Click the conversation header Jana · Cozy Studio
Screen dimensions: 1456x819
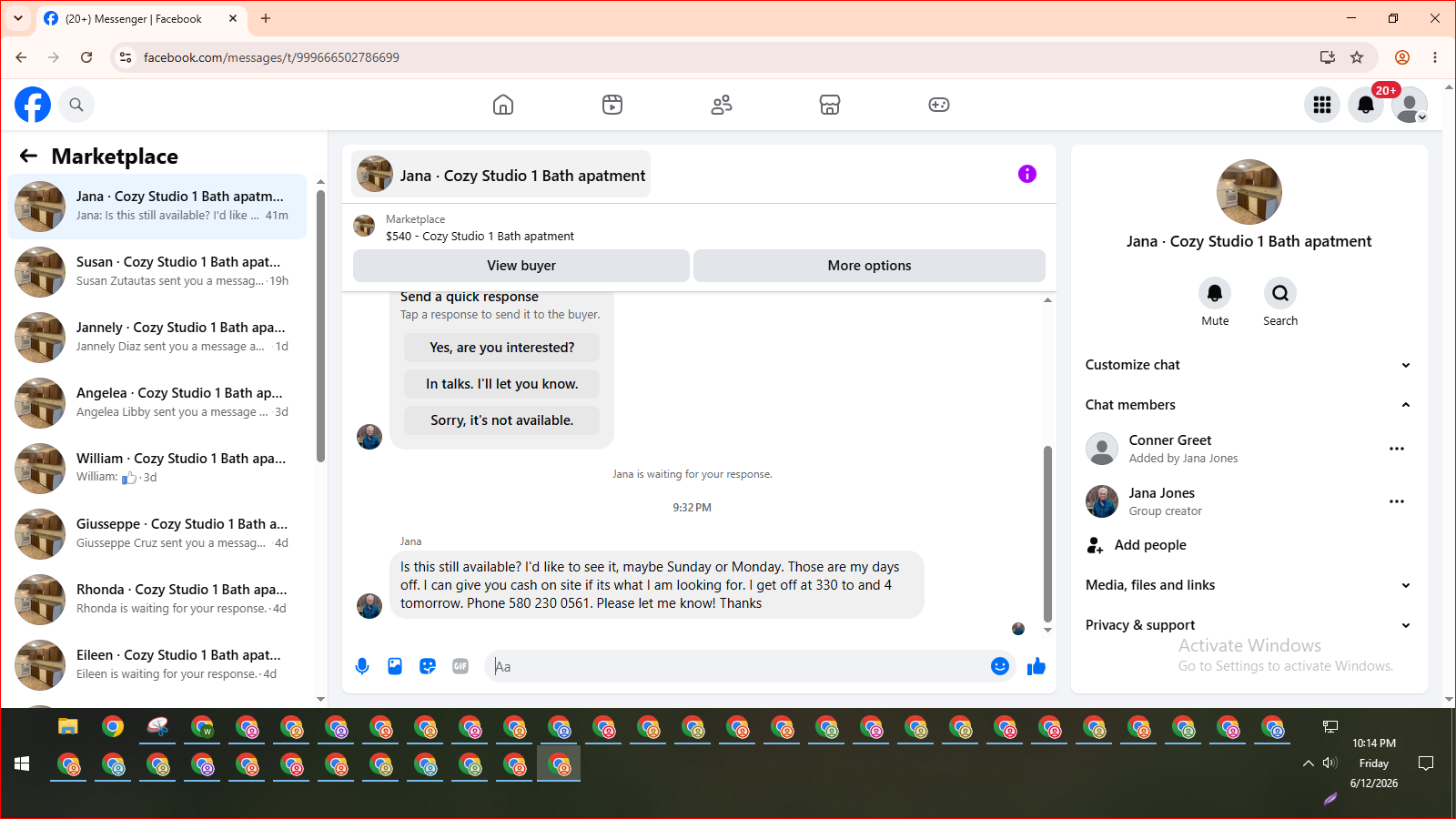click(501, 174)
